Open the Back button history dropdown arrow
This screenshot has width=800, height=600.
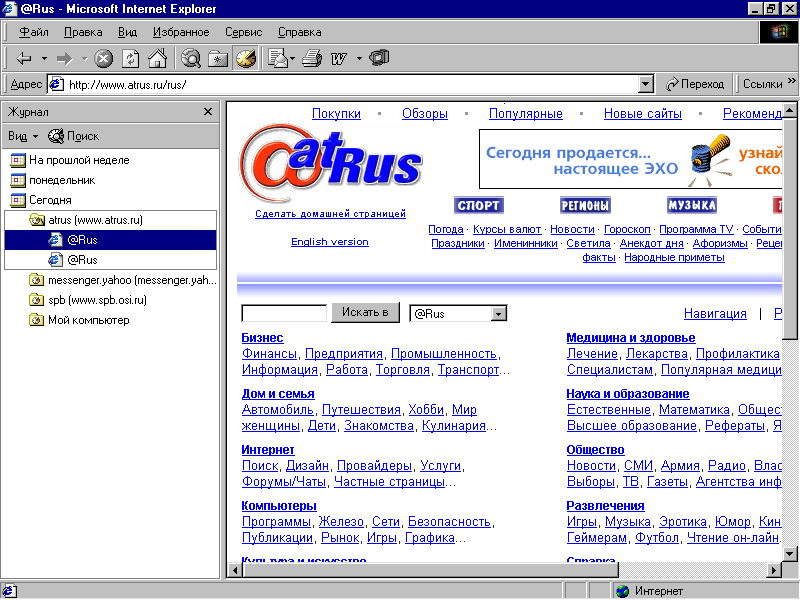pos(44,59)
